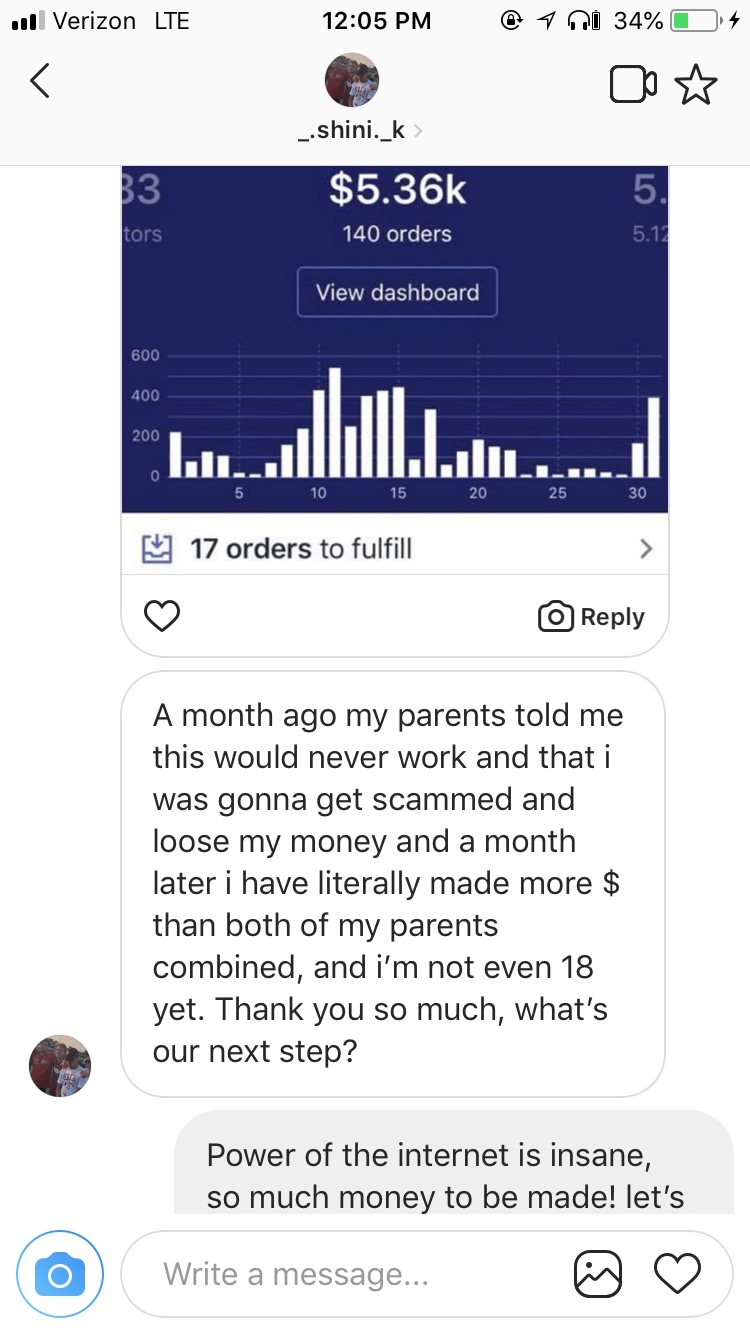
Task: Click the View dashboard button
Action: coord(397,292)
